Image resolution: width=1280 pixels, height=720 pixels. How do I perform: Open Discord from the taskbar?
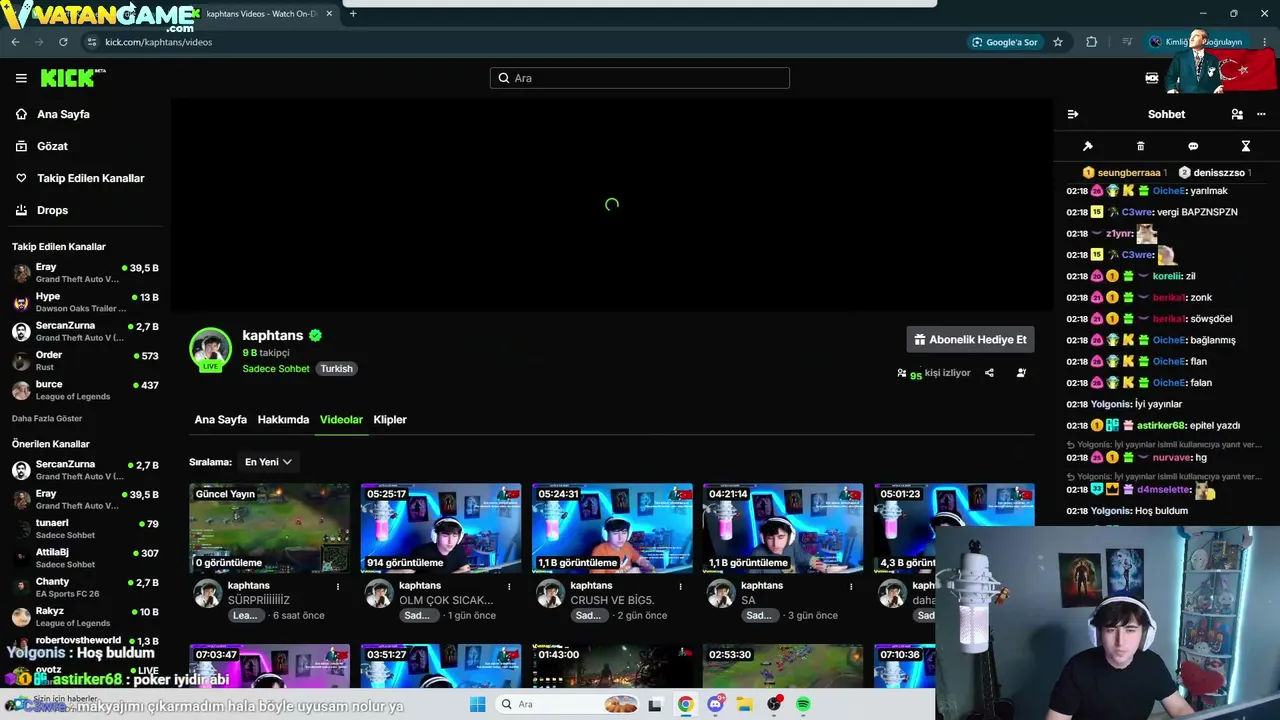pyautogui.click(x=715, y=704)
